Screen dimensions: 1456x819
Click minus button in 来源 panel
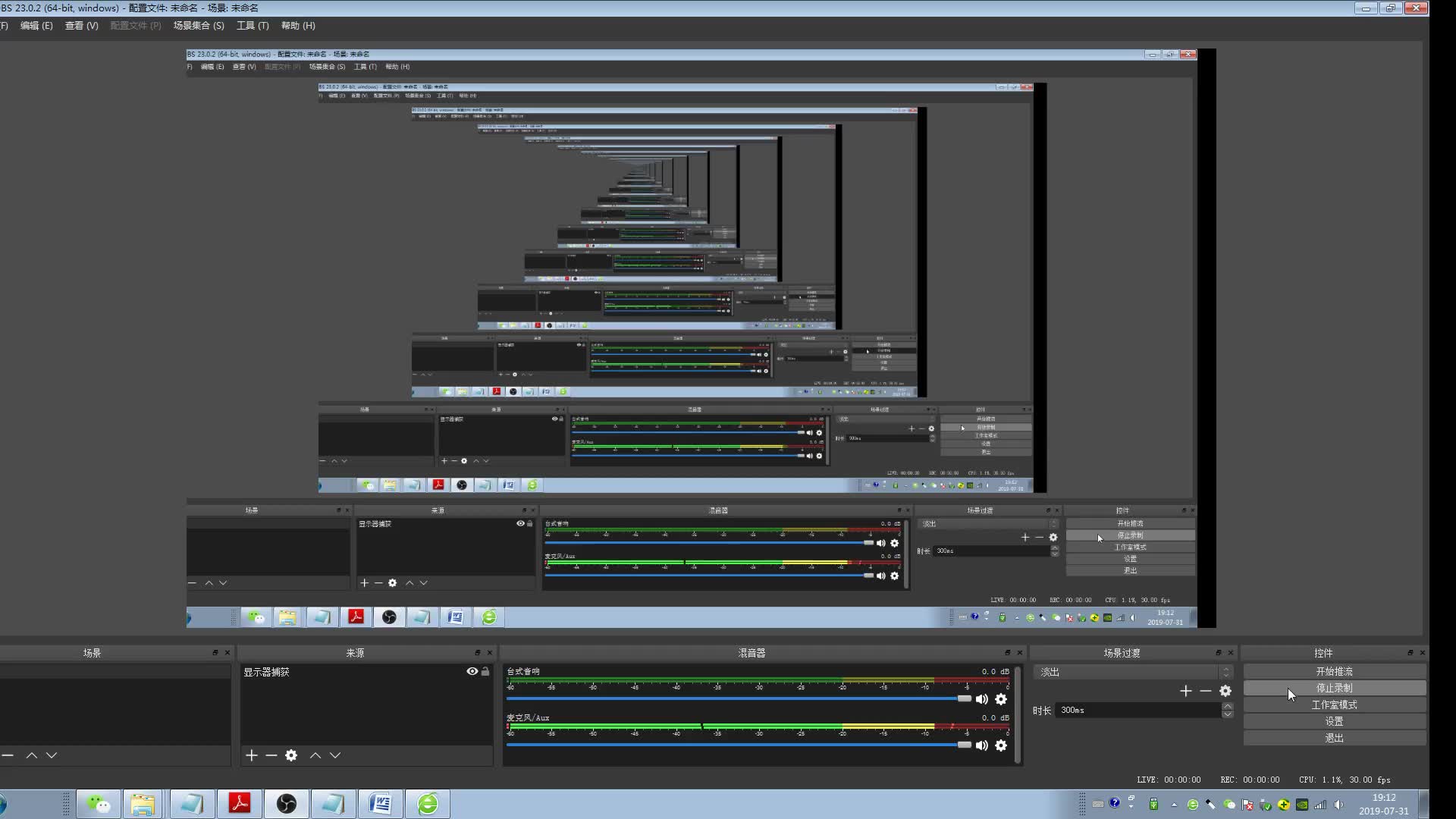pyautogui.click(x=271, y=755)
